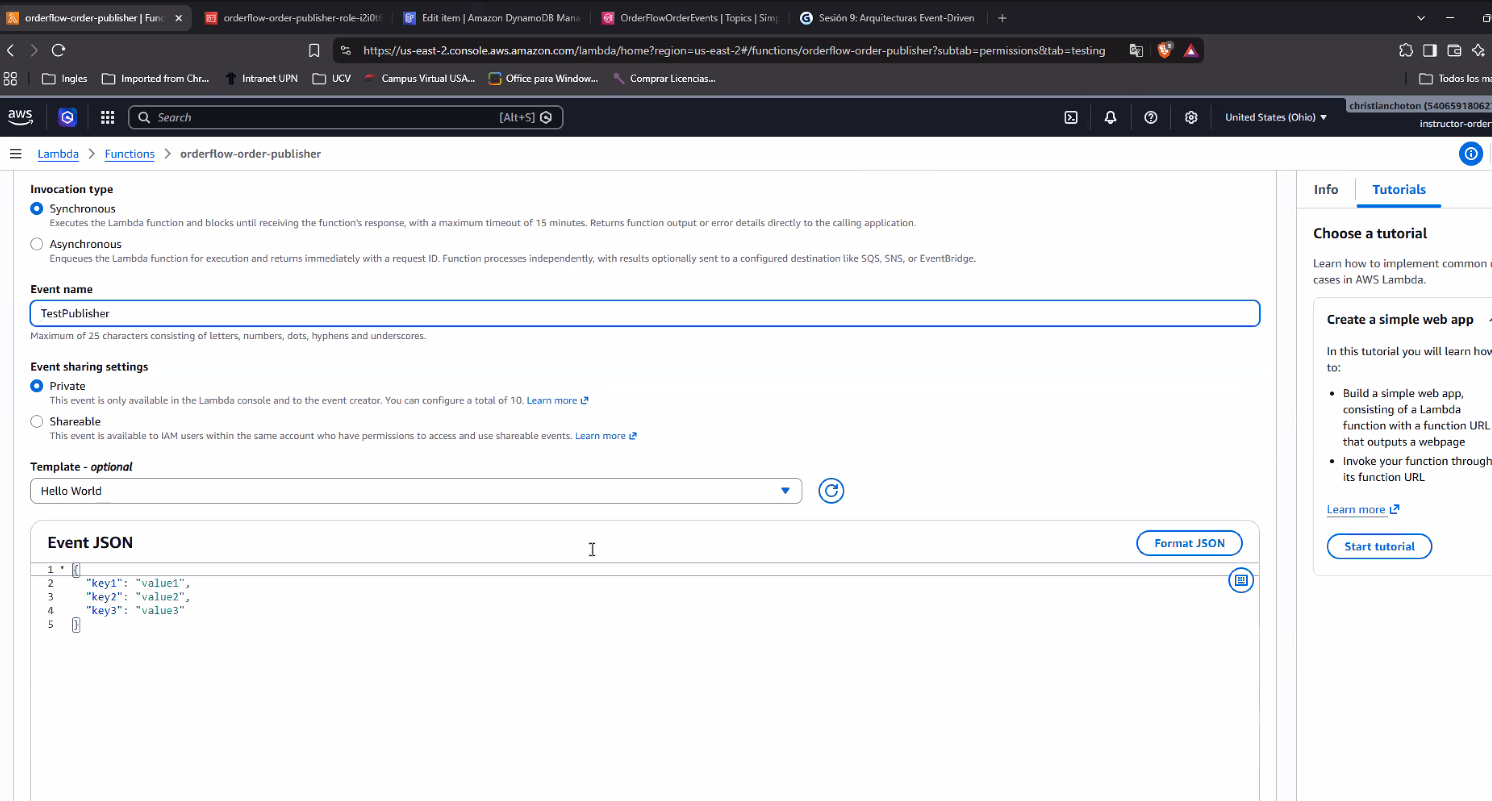The height and width of the screenshot is (801, 1492).
Task: Select Shareable event sharing
Action: [37, 422]
